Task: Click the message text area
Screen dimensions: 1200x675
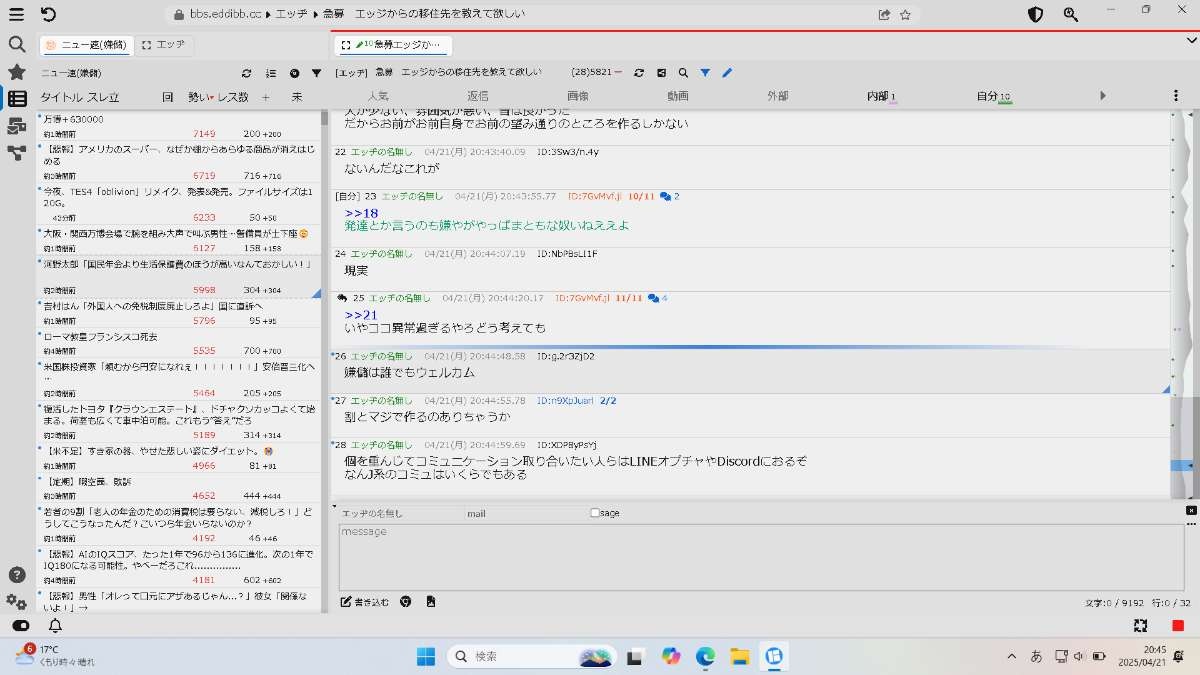Action: click(760, 557)
